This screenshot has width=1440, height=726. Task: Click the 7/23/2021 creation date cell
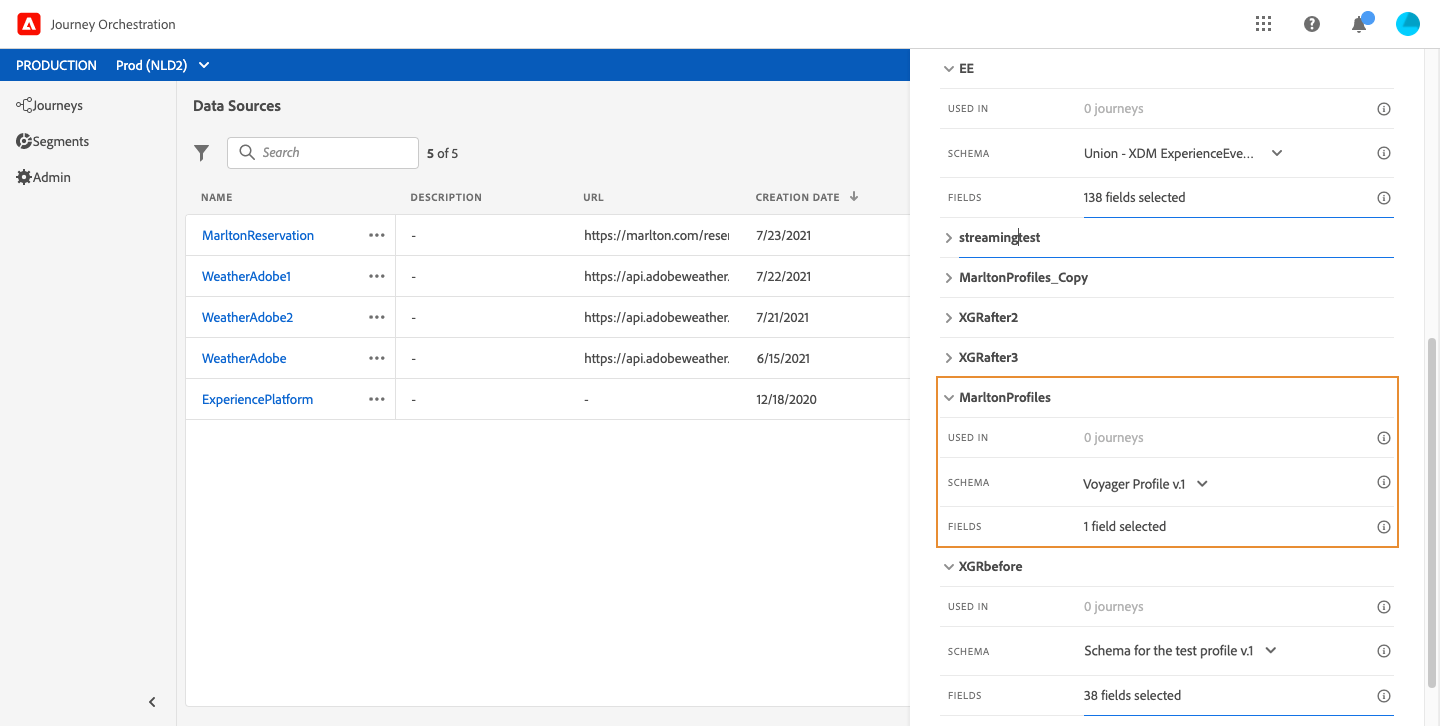point(783,235)
